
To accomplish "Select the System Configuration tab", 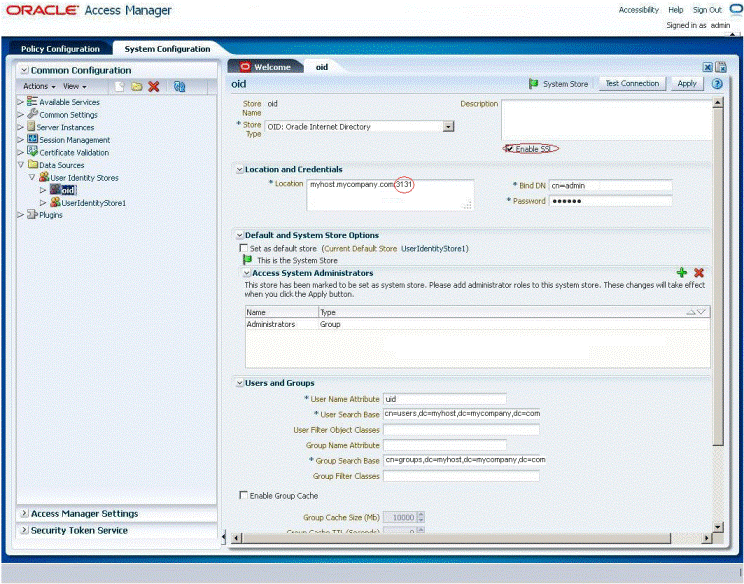I will (167, 49).
